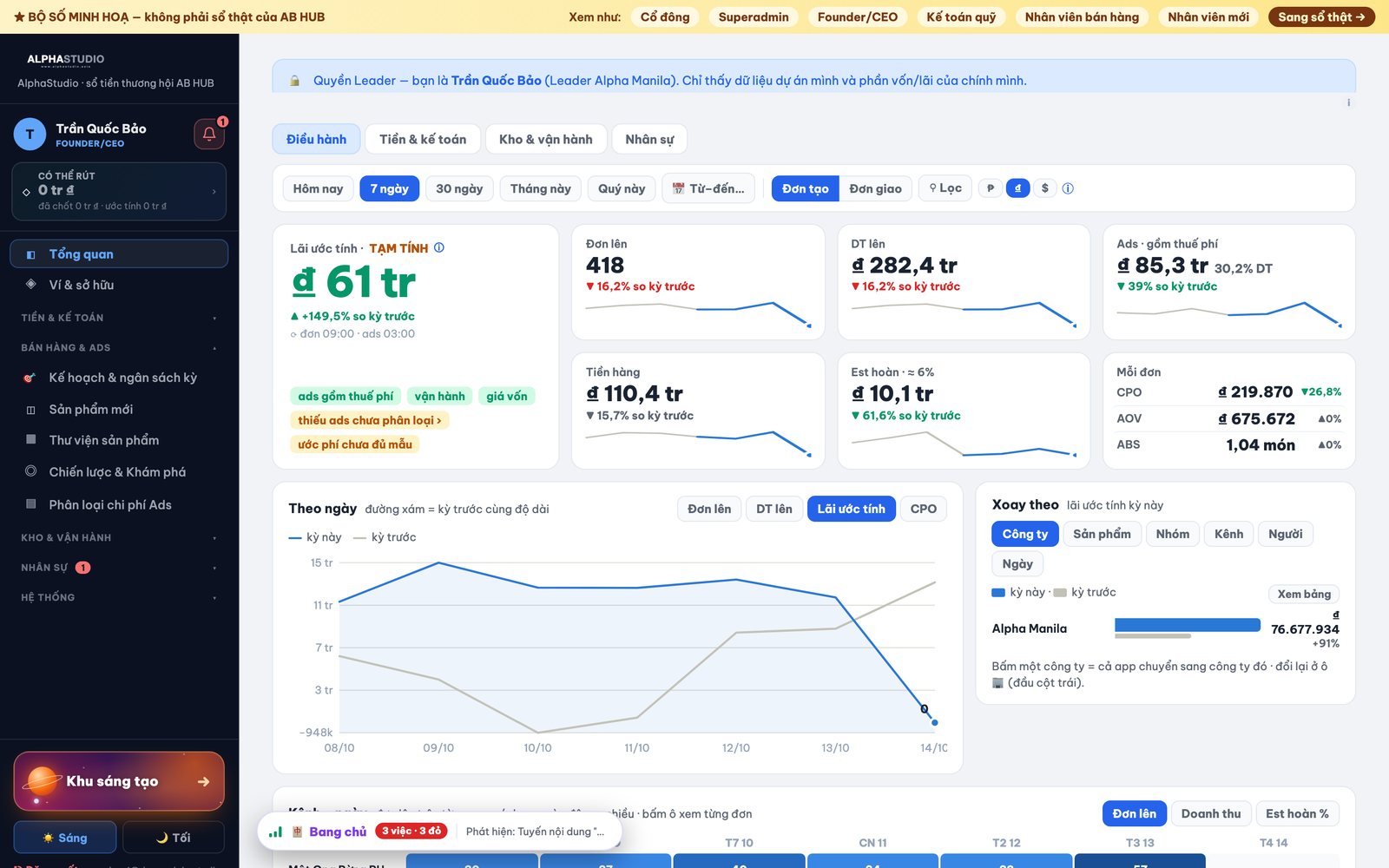1389x868 pixels.
Task: Show chart by Lãi ước tính
Action: pos(851,509)
